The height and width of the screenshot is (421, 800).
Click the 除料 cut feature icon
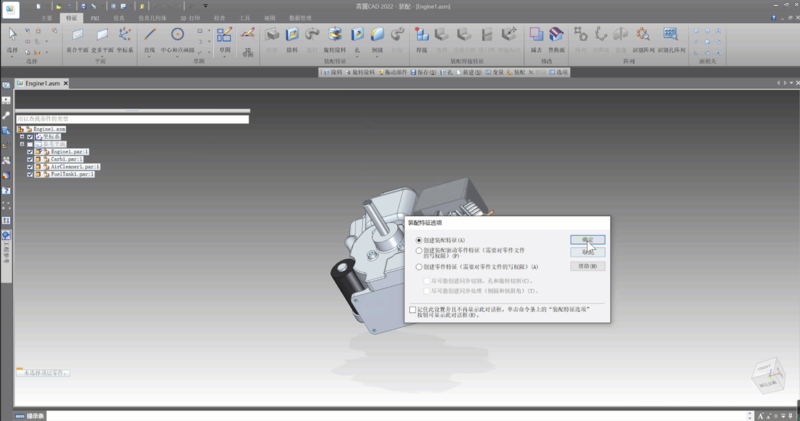(x=292, y=37)
